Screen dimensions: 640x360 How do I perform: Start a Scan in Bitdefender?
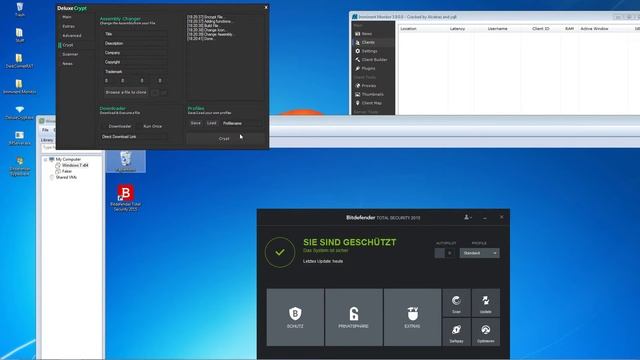pyautogui.click(x=456, y=303)
